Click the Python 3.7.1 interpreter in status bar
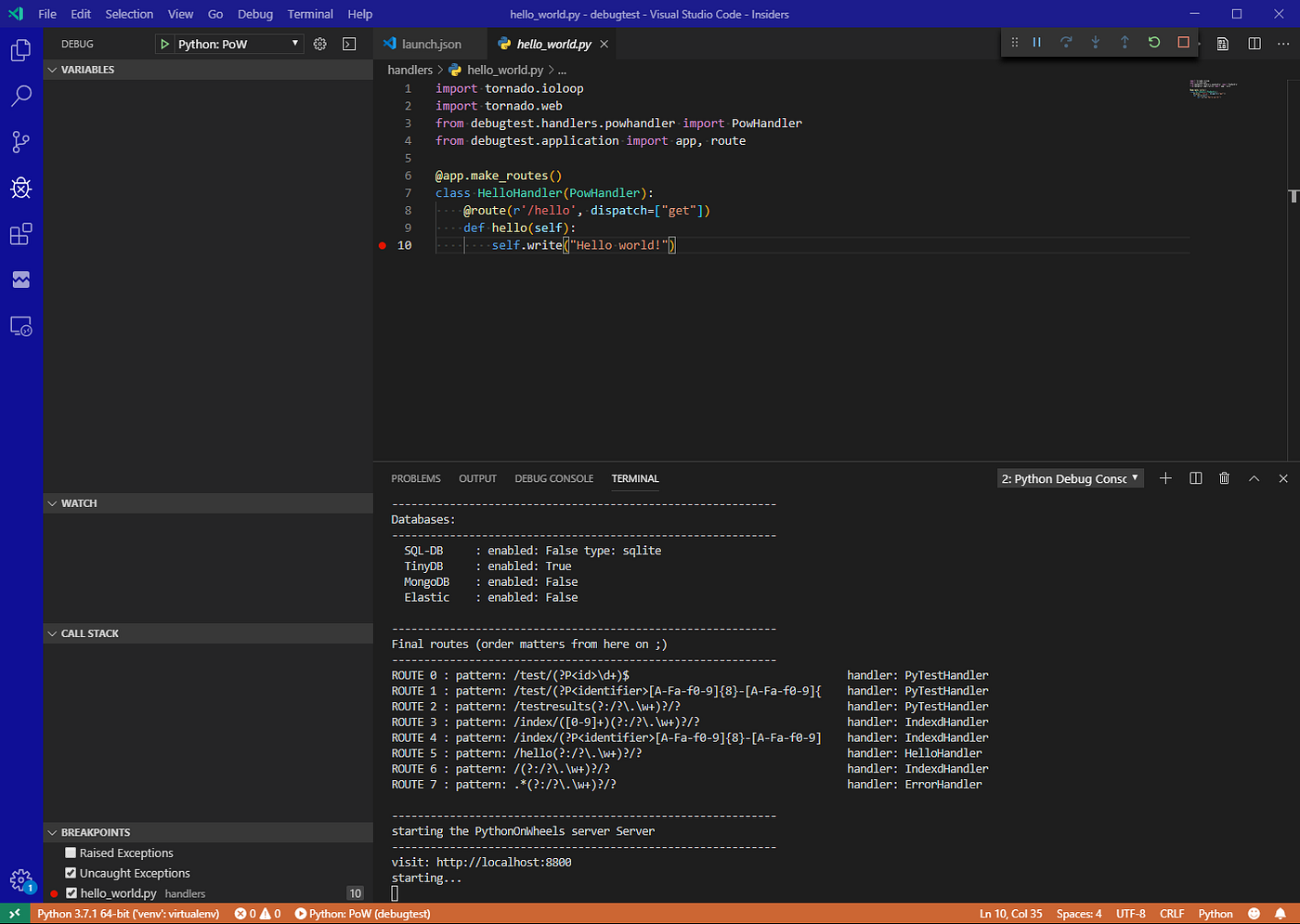The width and height of the screenshot is (1300, 924). tap(128, 914)
